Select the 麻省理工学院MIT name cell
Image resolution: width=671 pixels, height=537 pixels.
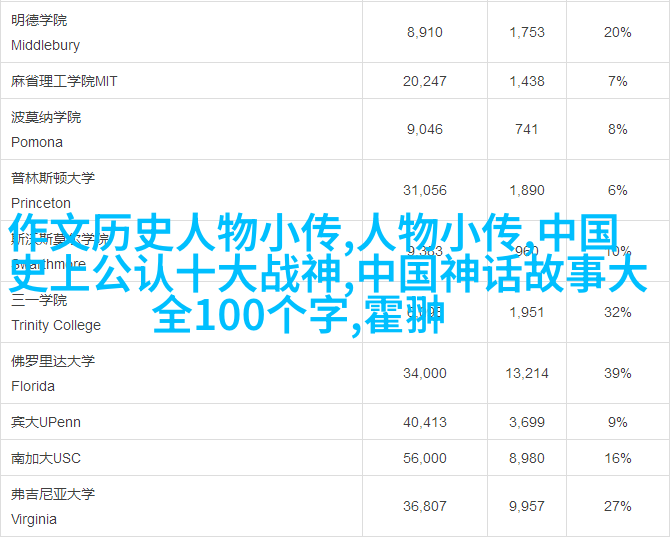181,81
